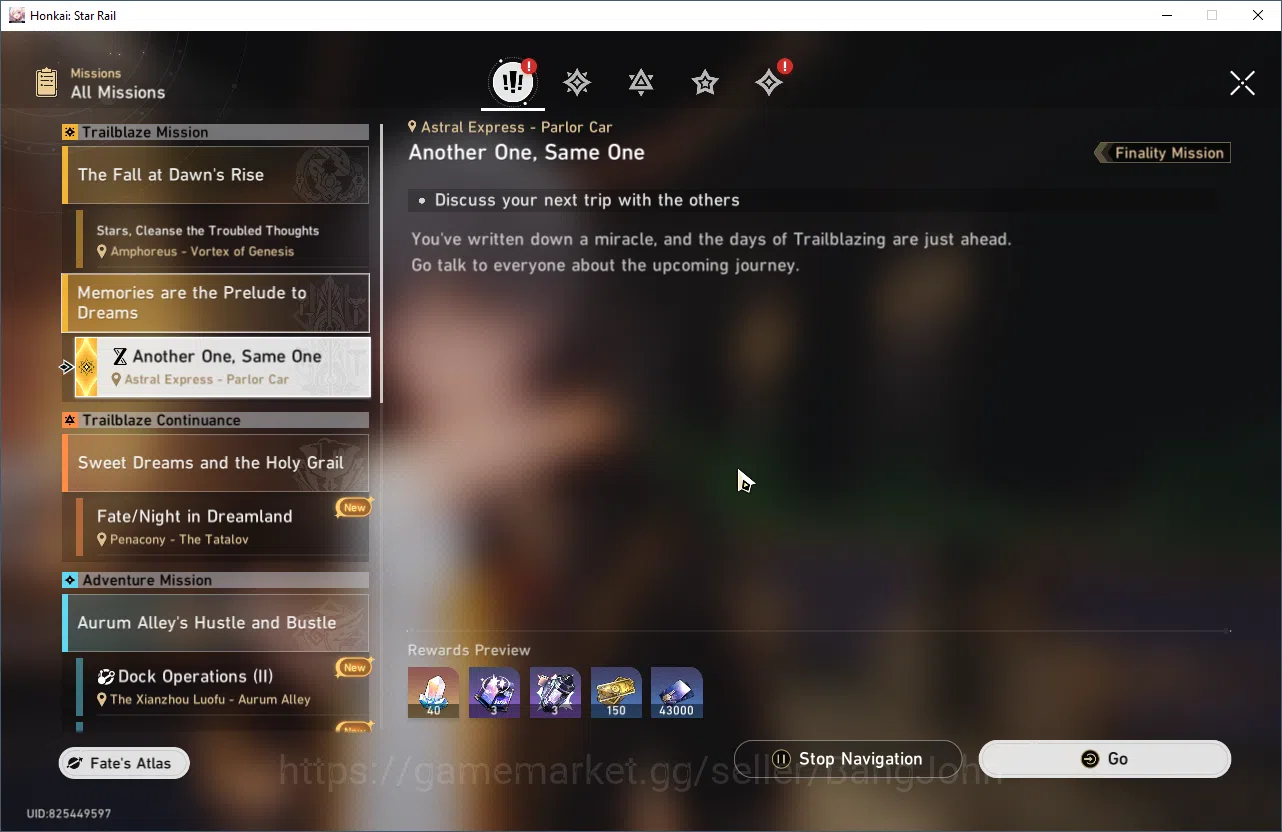Click the Trailblaze Continuance section header
1282x832 pixels.
click(215, 420)
